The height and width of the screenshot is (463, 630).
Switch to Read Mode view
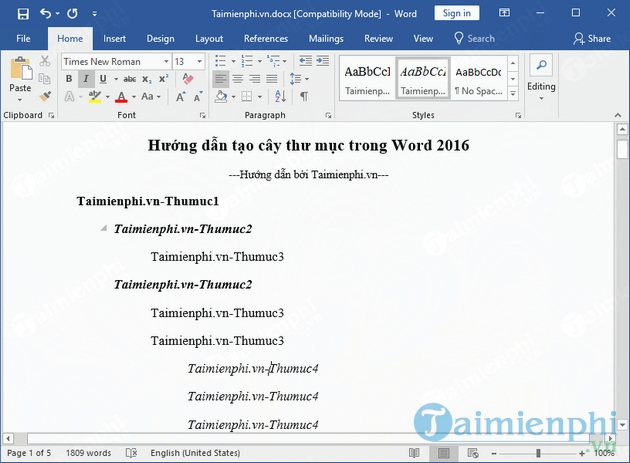(x=414, y=453)
